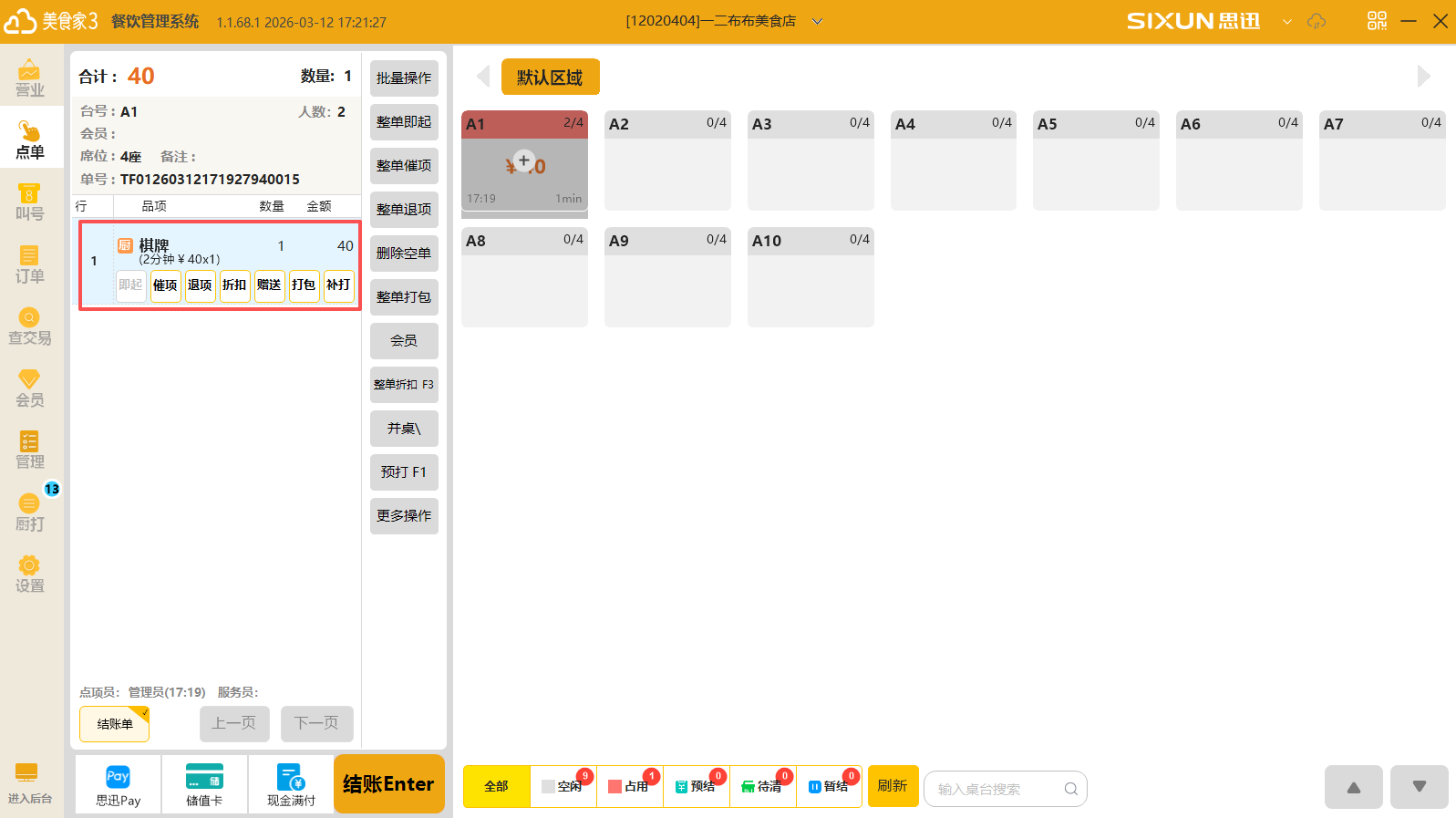Viewport: 1456px width, 818px height.
Task: Click the 整单退项 button
Action: pyautogui.click(x=404, y=210)
